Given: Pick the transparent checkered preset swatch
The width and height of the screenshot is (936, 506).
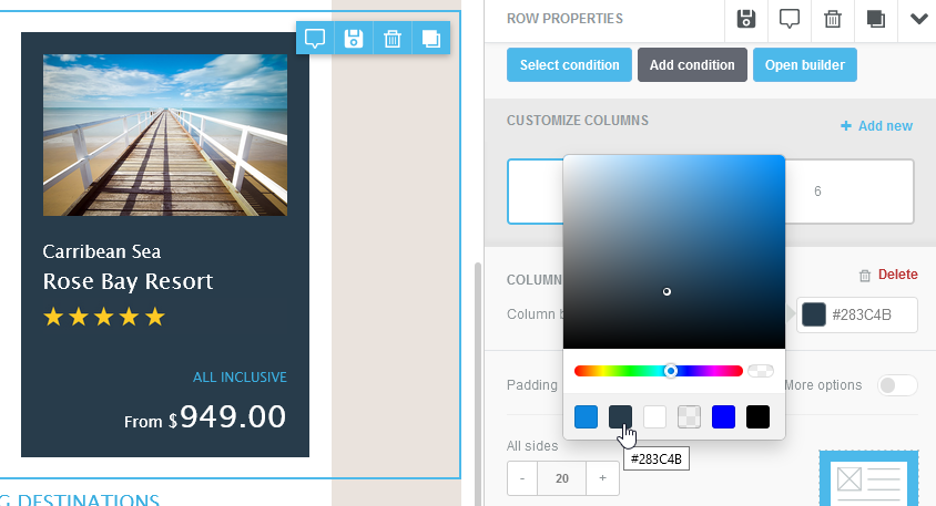Looking at the screenshot, I should [x=689, y=417].
